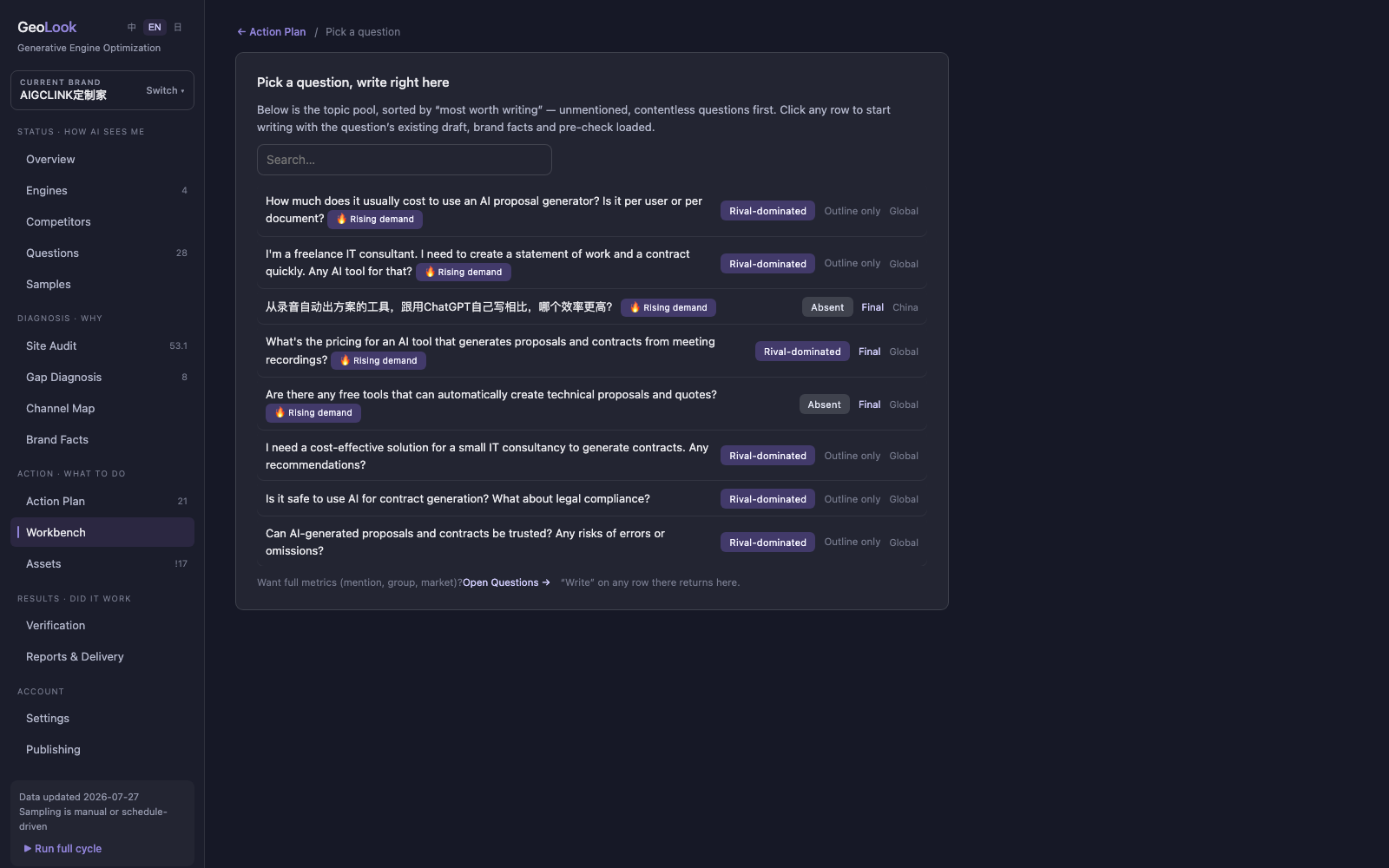Image resolution: width=1389 pixels, height=868 pixels.
Task: Run full cycle play icon
Action: (28, 849)
